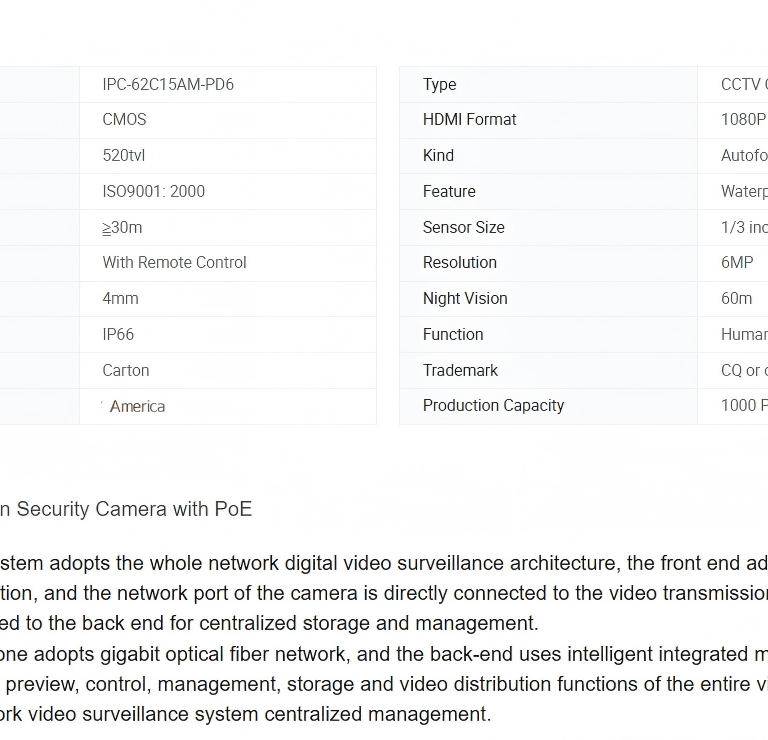Click the ISO9001: 2000 certification cell
Screen dimensions: 768x740
(x=153, y=192)
